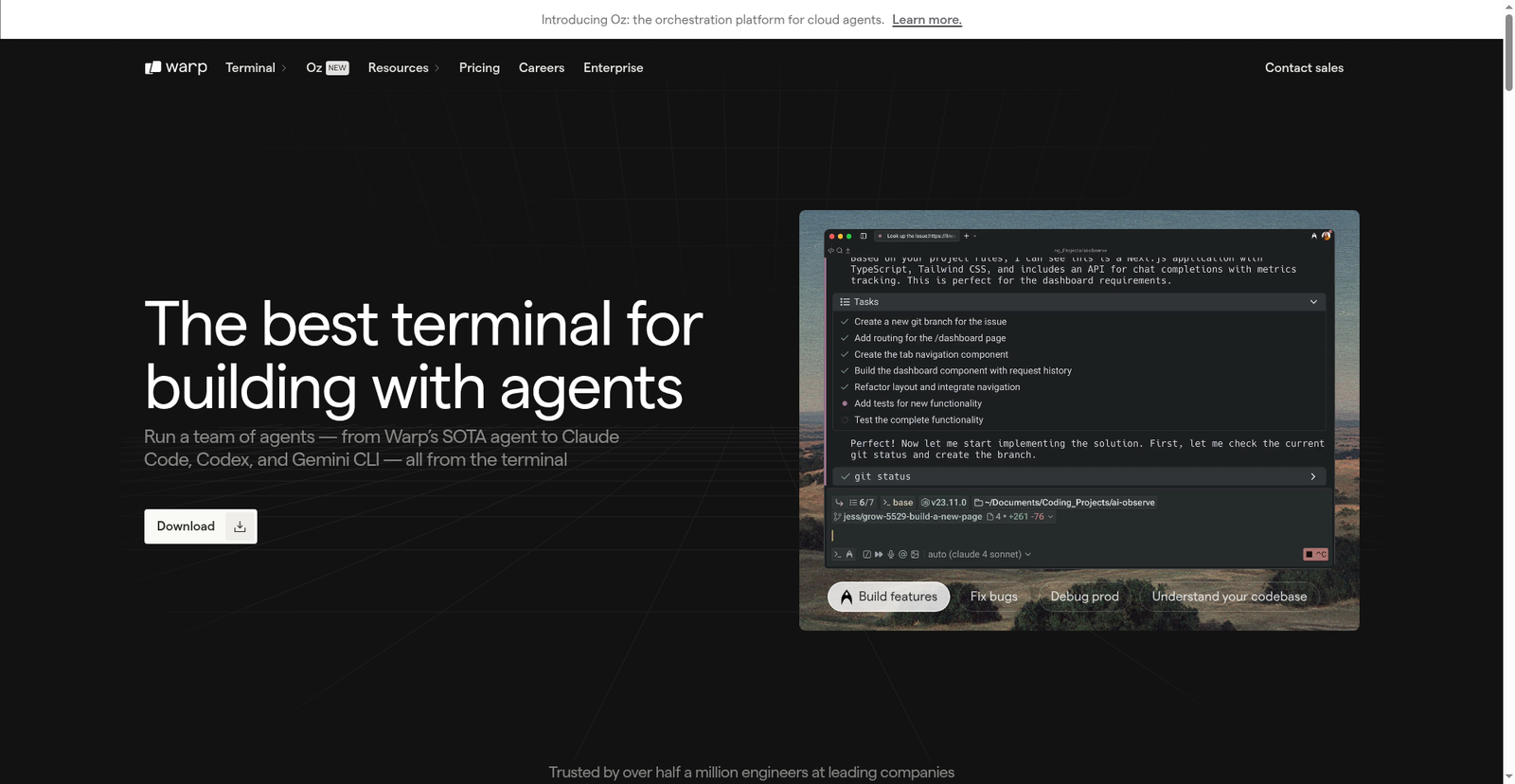
Task: Click the @ mention icon in terminal input bar
Action: pos(902,555)
